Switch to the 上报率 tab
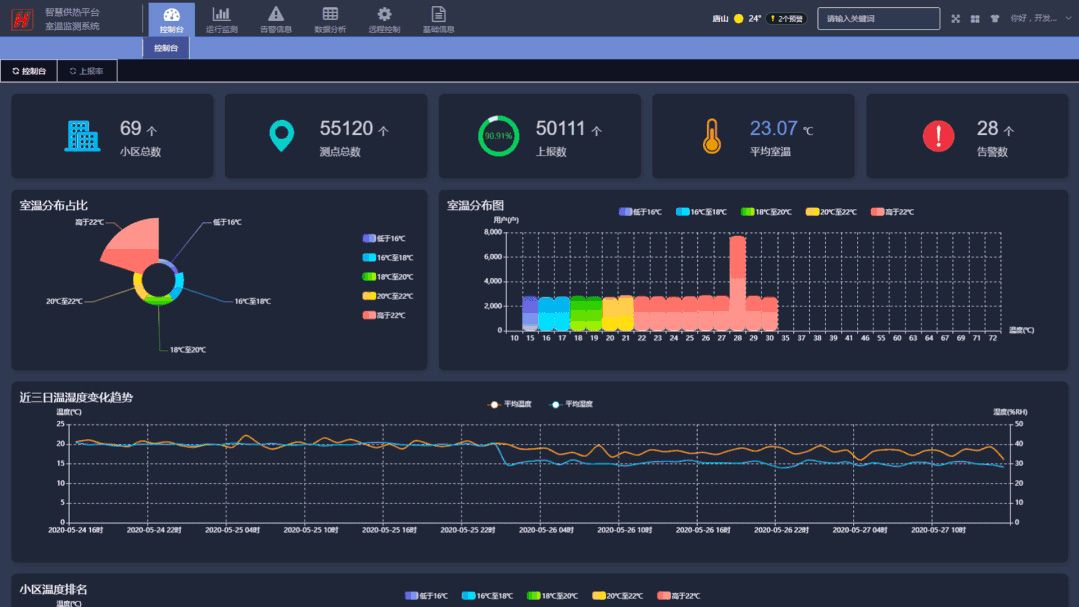Screen dimensions: 1079x607 [87, 71]
